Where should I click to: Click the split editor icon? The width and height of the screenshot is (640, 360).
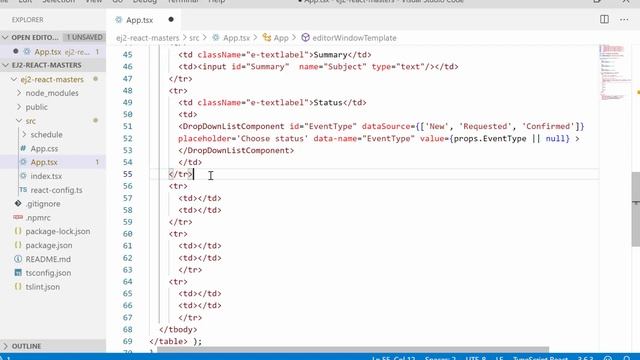pyautogui.click(x=604, y=20)
